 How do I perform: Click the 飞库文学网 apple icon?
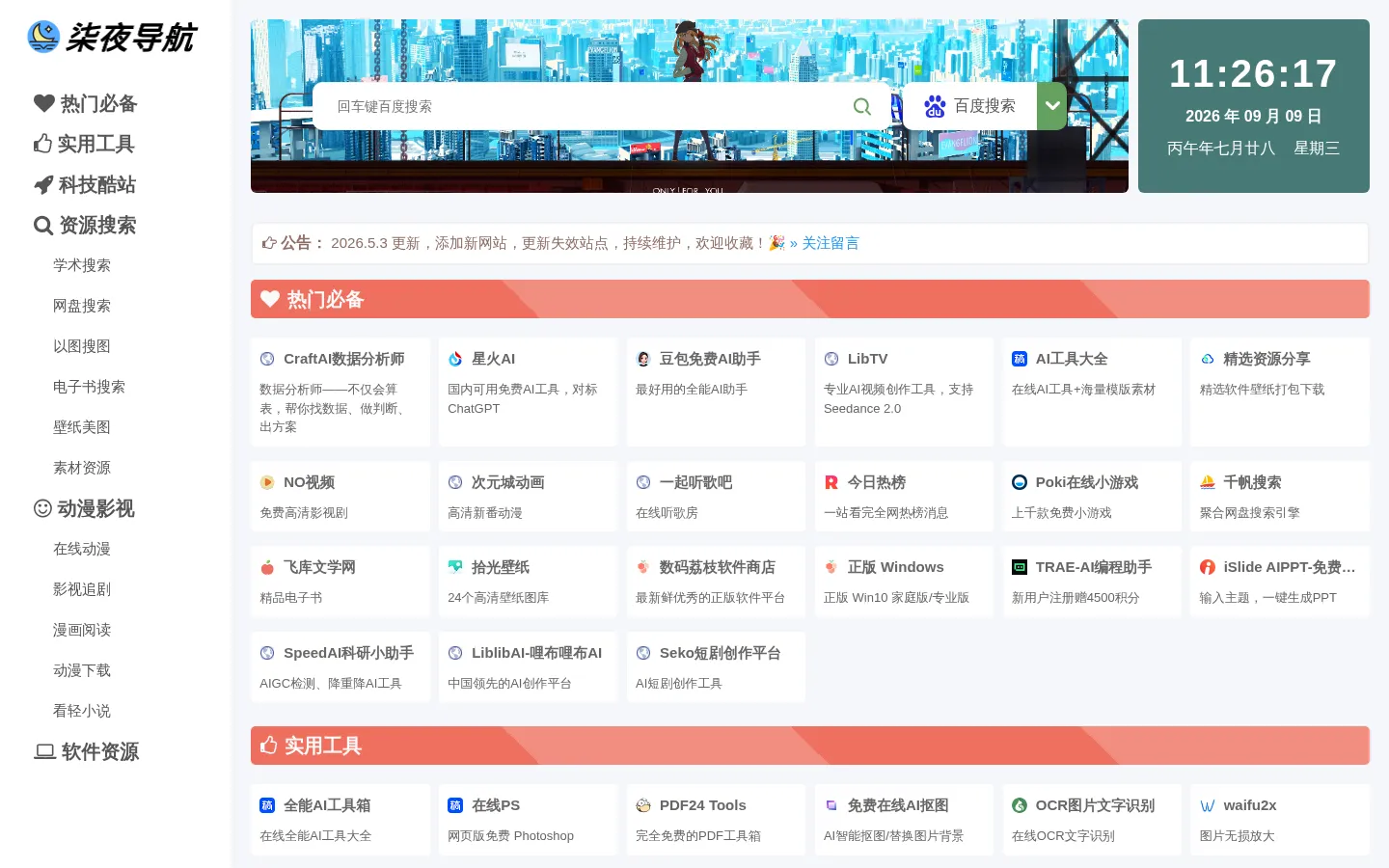pyautogui.click(x=267, y=567)
